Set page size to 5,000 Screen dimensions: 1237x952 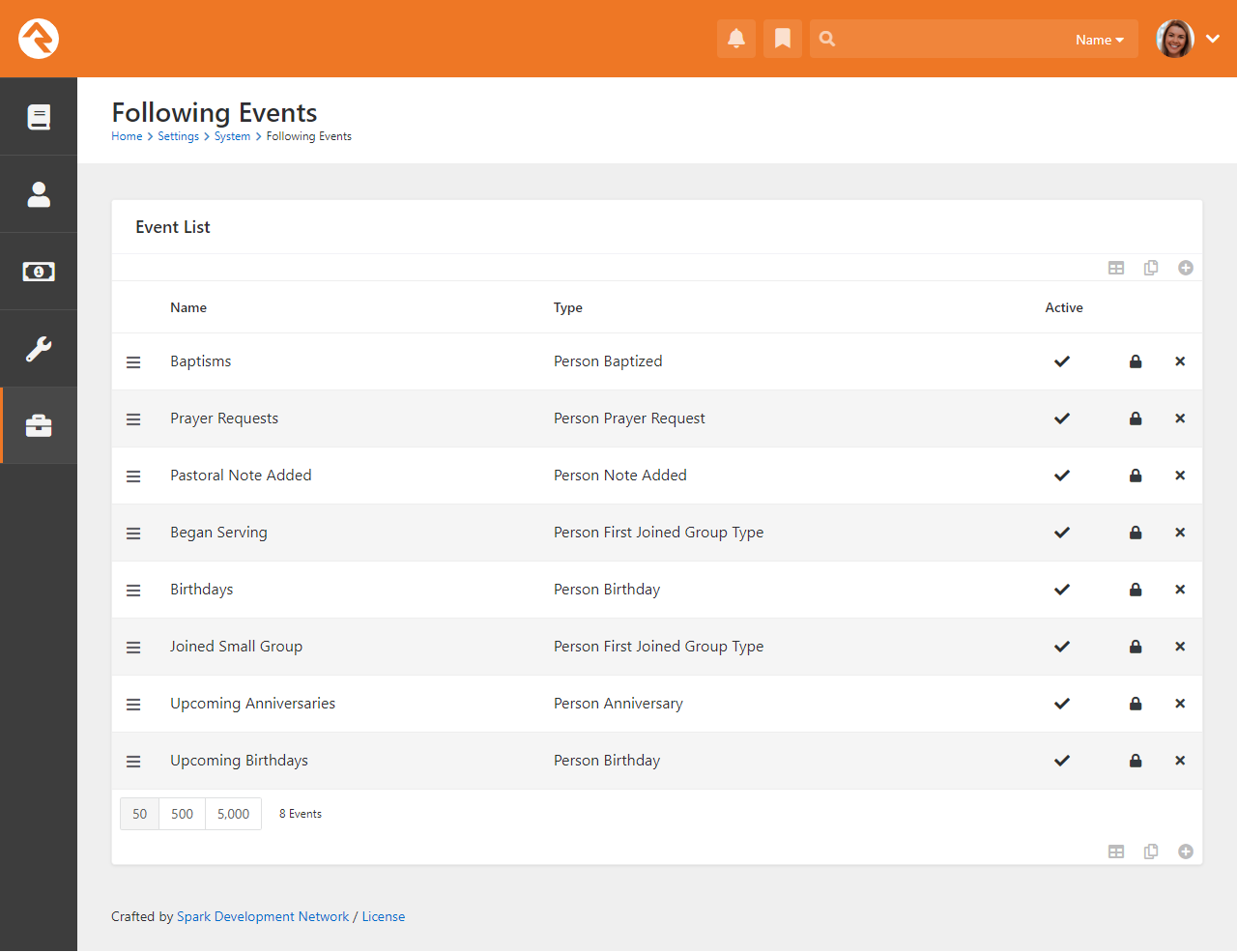click(233, 814)
